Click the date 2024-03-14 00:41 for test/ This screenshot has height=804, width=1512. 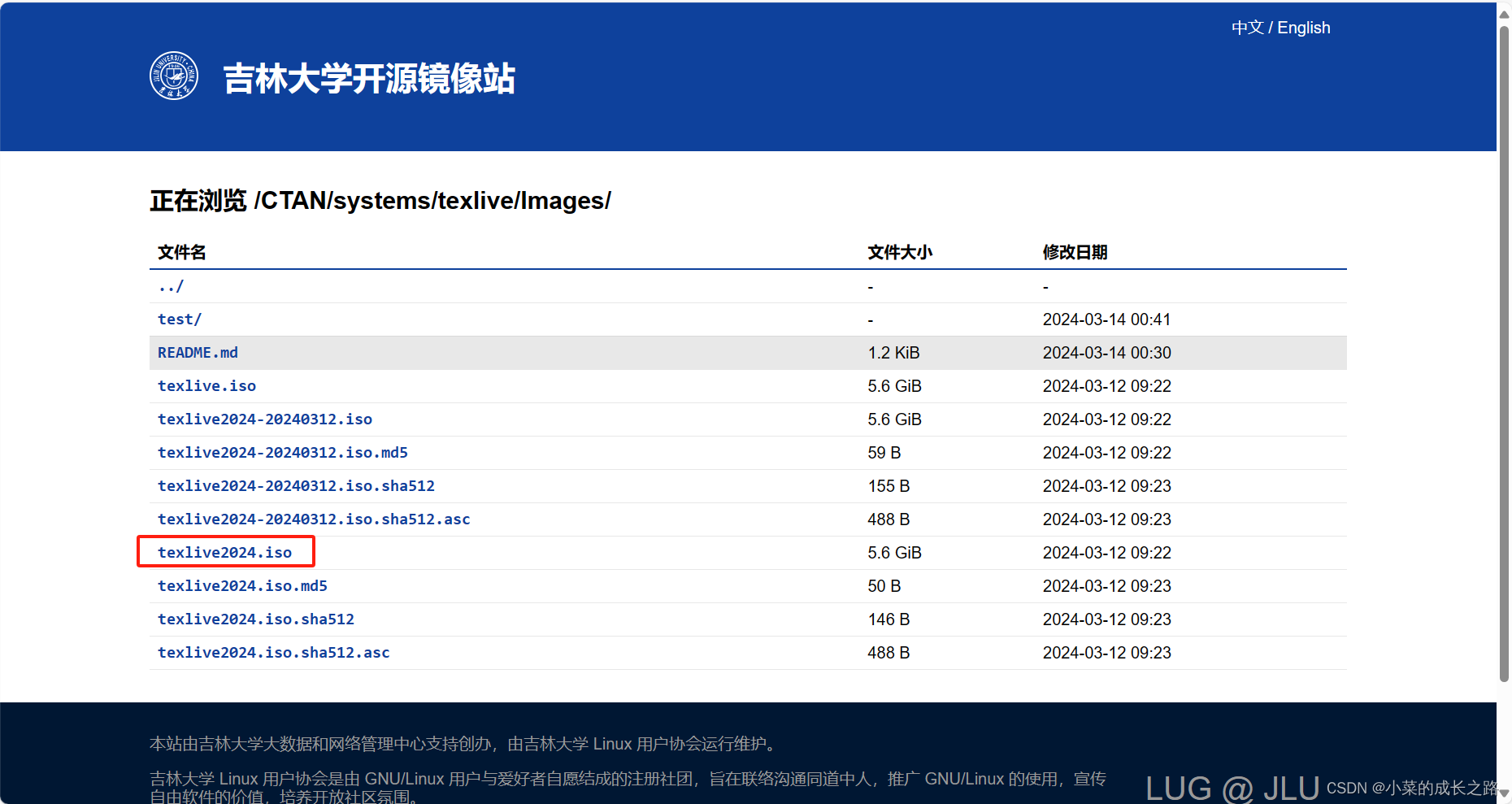pos(1106,319)
